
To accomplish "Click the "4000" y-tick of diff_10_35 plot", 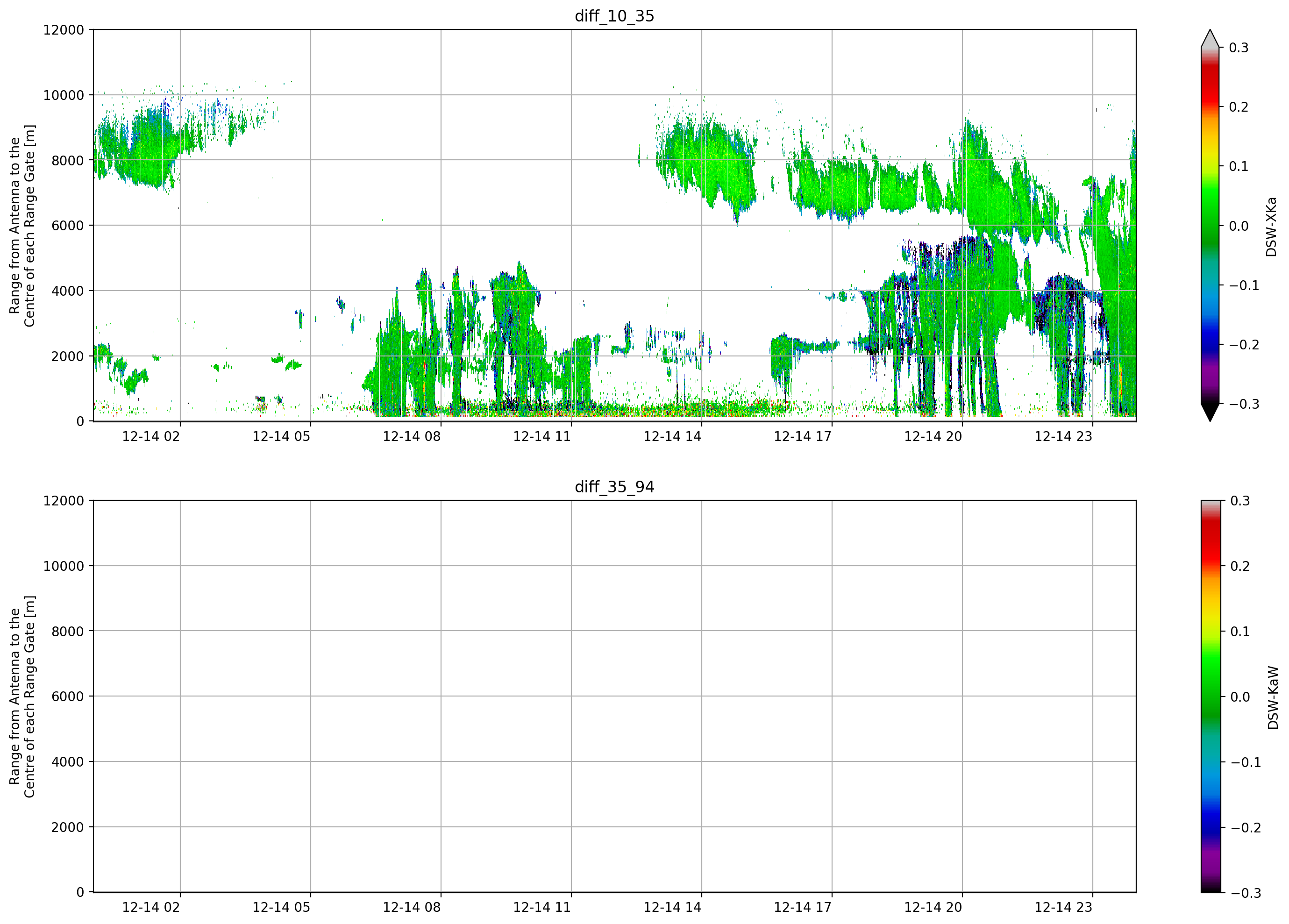I will (x=68, y=291).
